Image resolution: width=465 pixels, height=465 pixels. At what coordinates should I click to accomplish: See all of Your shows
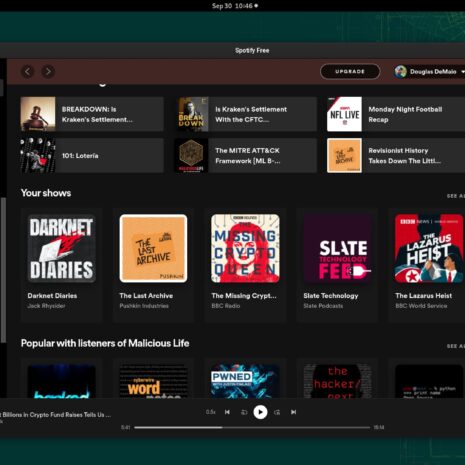point(456,196)
